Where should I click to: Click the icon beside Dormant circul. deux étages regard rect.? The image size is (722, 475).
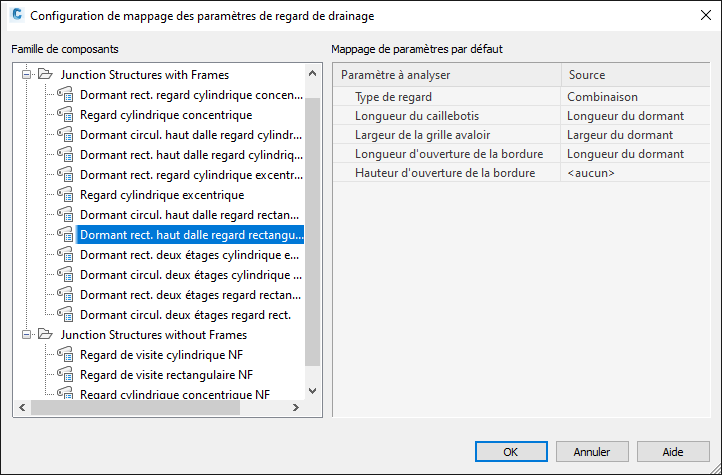coord(66,315)
